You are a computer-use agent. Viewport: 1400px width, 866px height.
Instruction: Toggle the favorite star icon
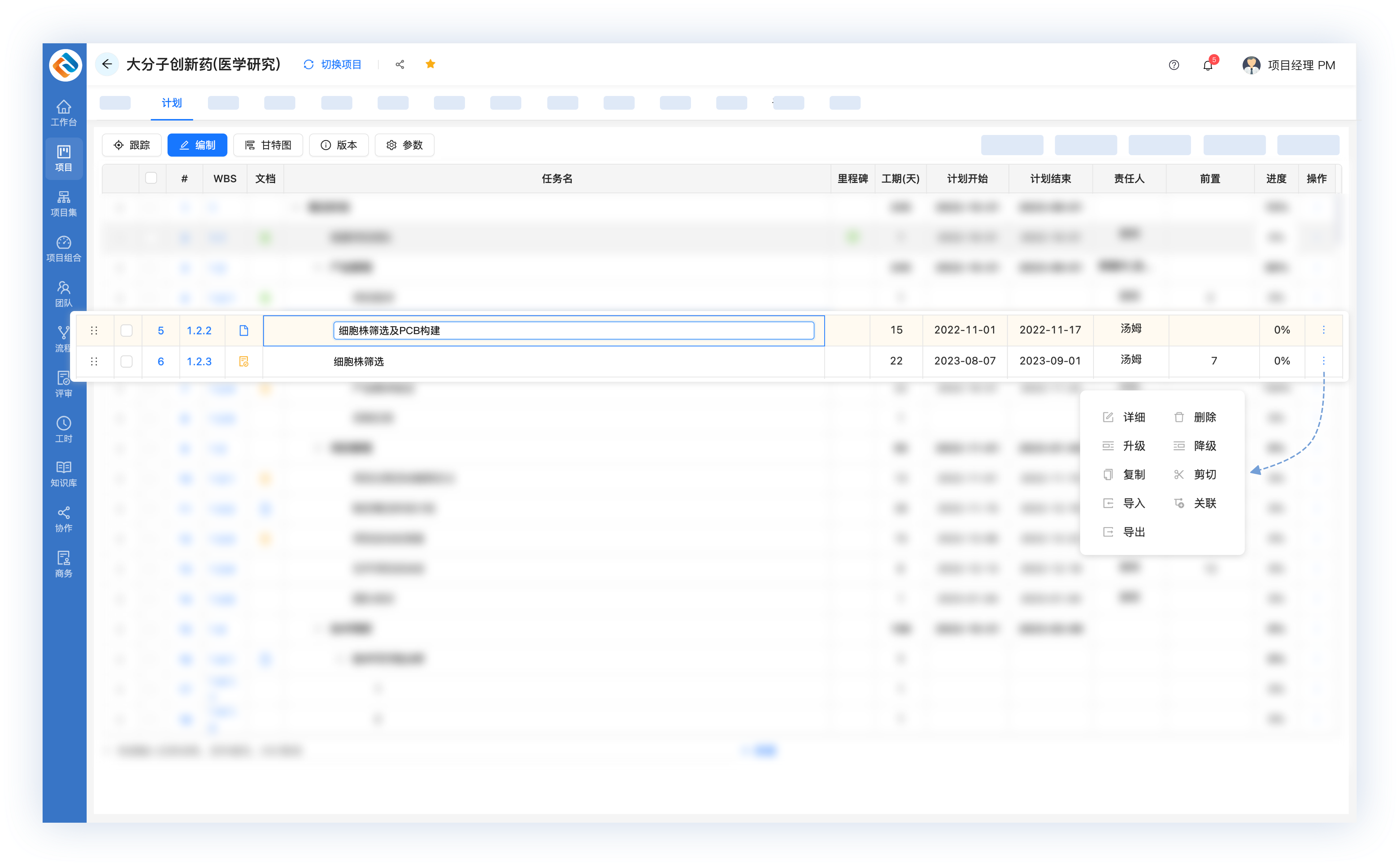430,64
